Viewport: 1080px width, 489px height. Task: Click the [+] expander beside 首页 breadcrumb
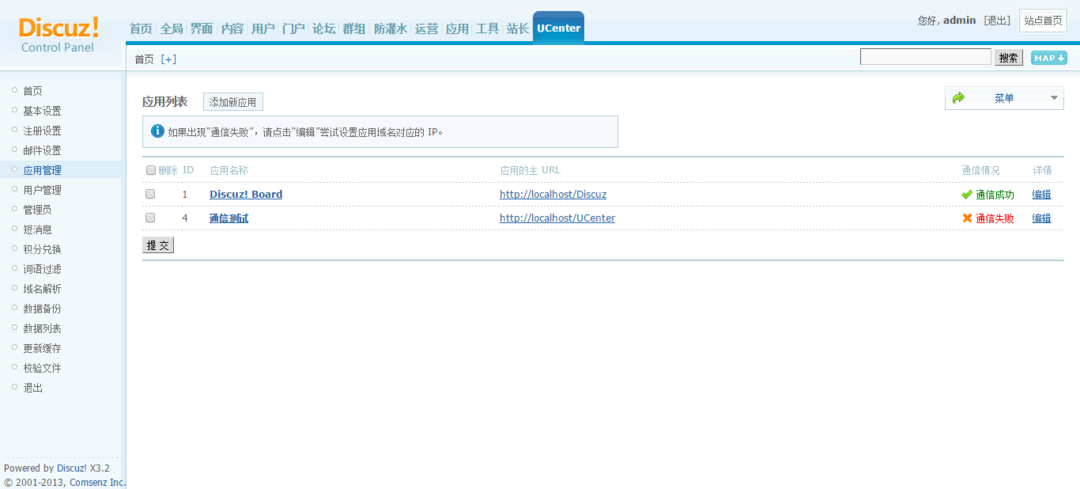169,59
